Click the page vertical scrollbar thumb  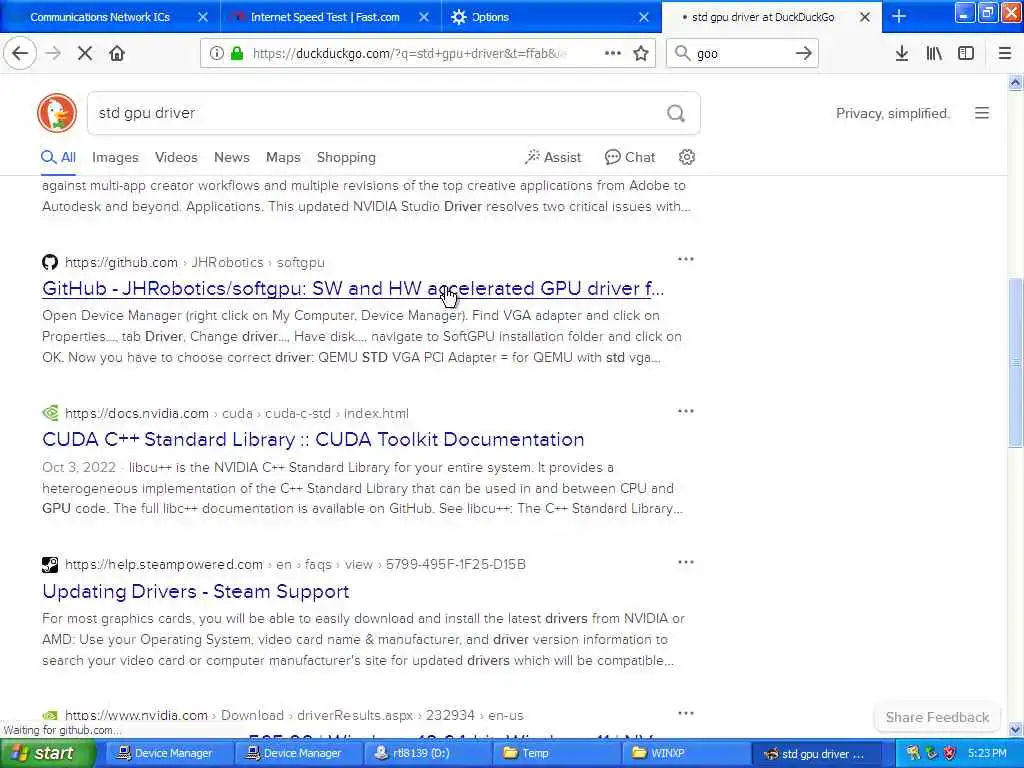(1015, 362)
